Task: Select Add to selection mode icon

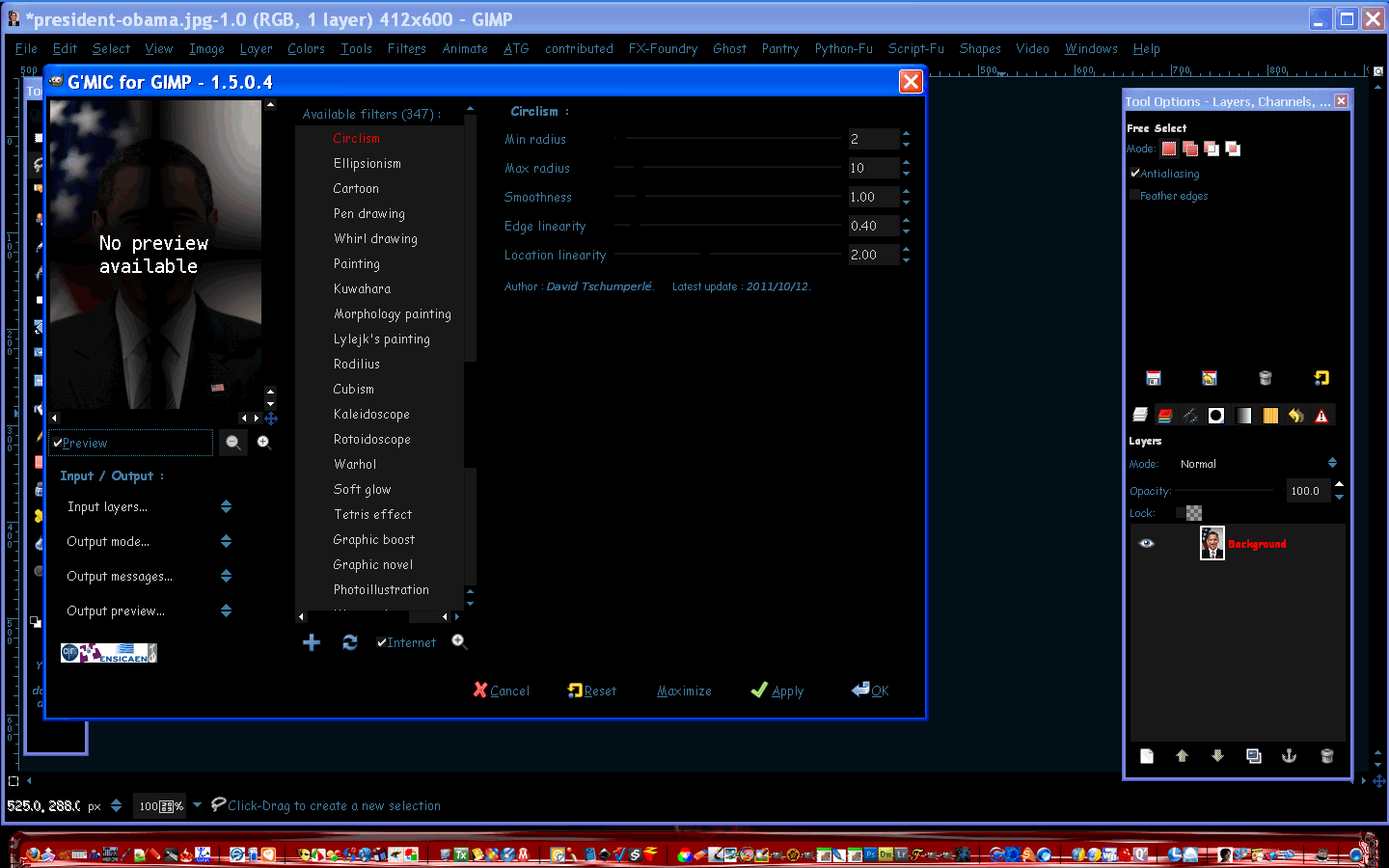Action: point(1190,149)
